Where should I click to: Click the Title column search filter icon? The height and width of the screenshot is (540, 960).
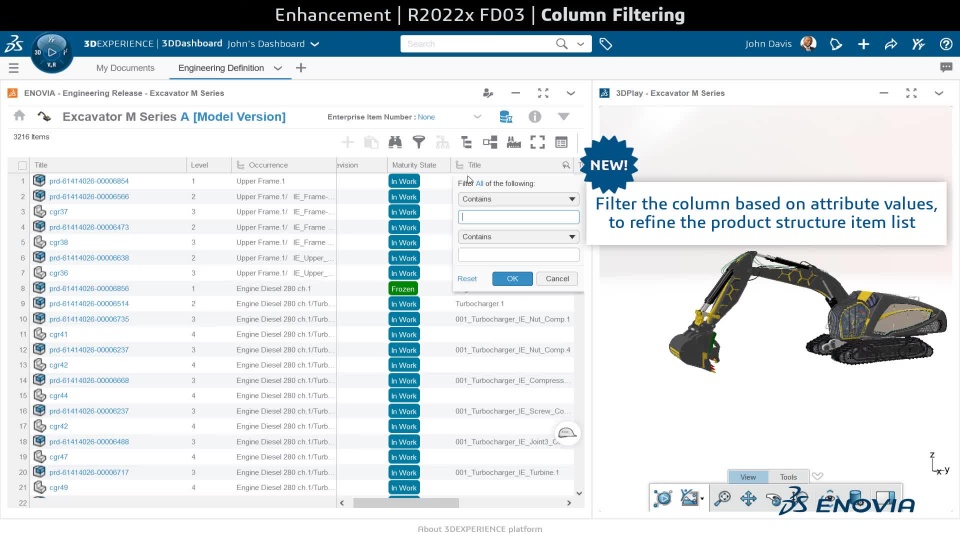[x=566, y=165]
